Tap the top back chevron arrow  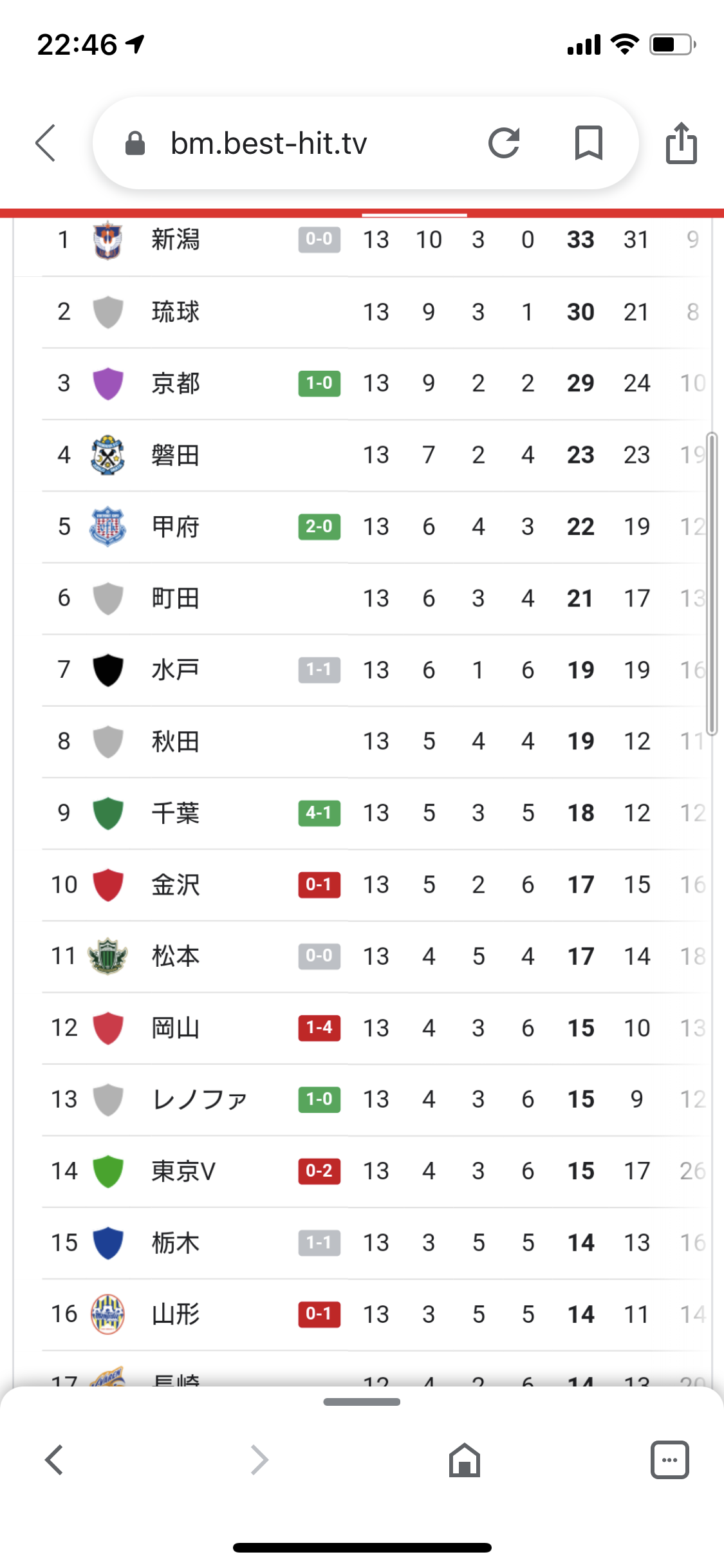point(46,143)
